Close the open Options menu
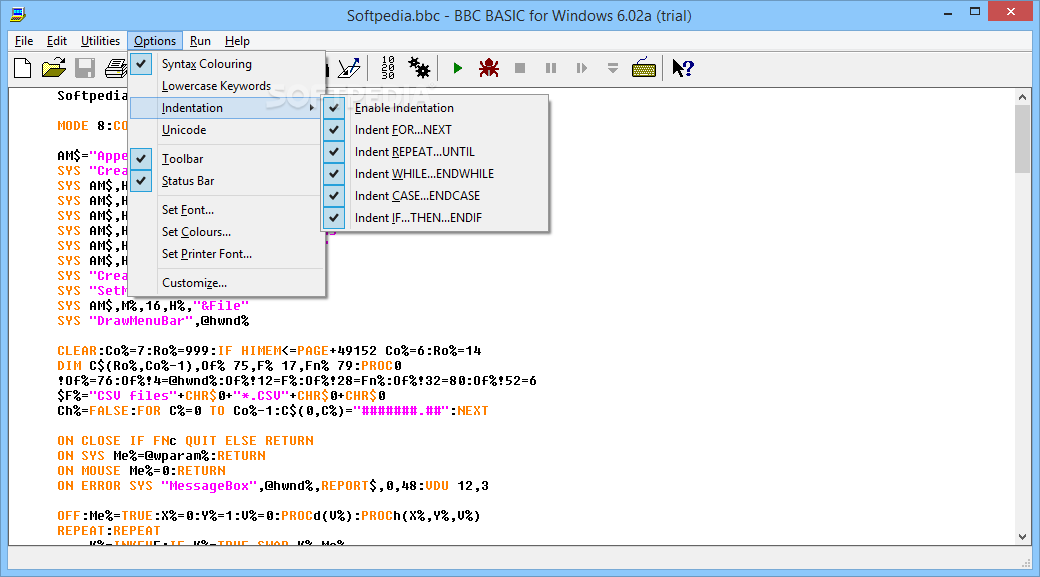This screenshot has height=577, width=1040. pos(155,40)
